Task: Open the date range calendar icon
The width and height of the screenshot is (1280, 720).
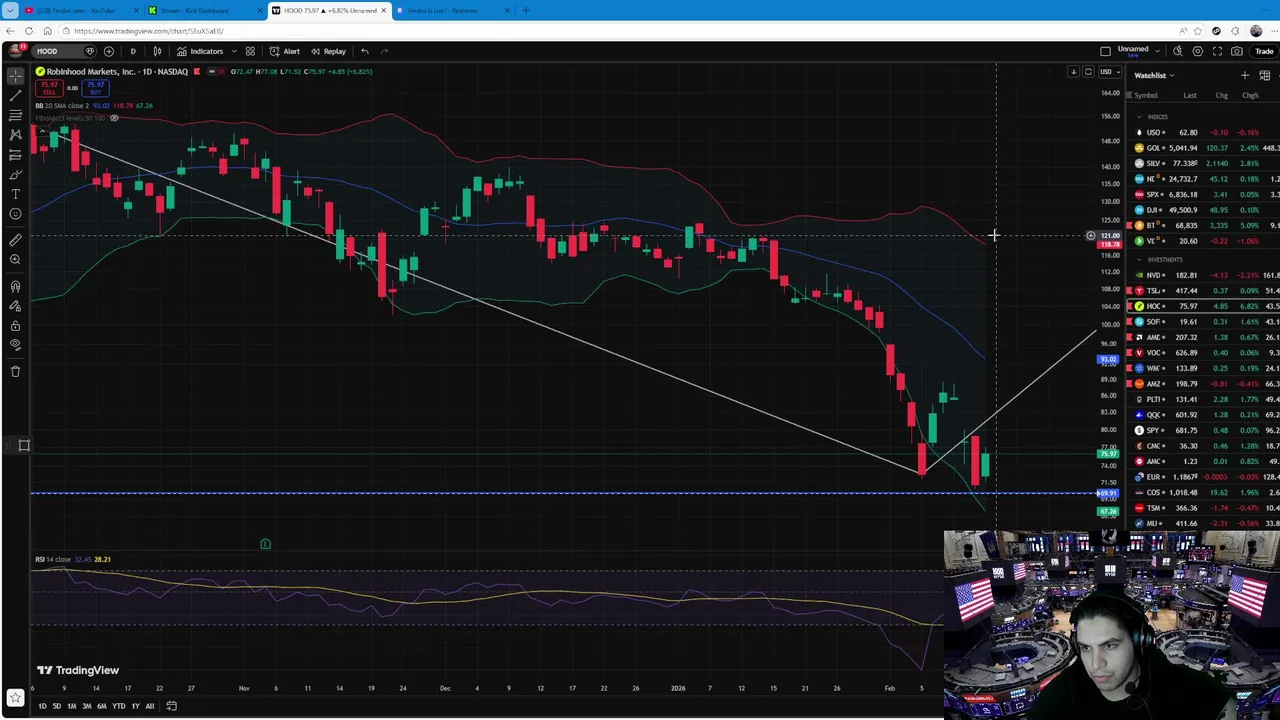Action: click(x=171, y=706)
